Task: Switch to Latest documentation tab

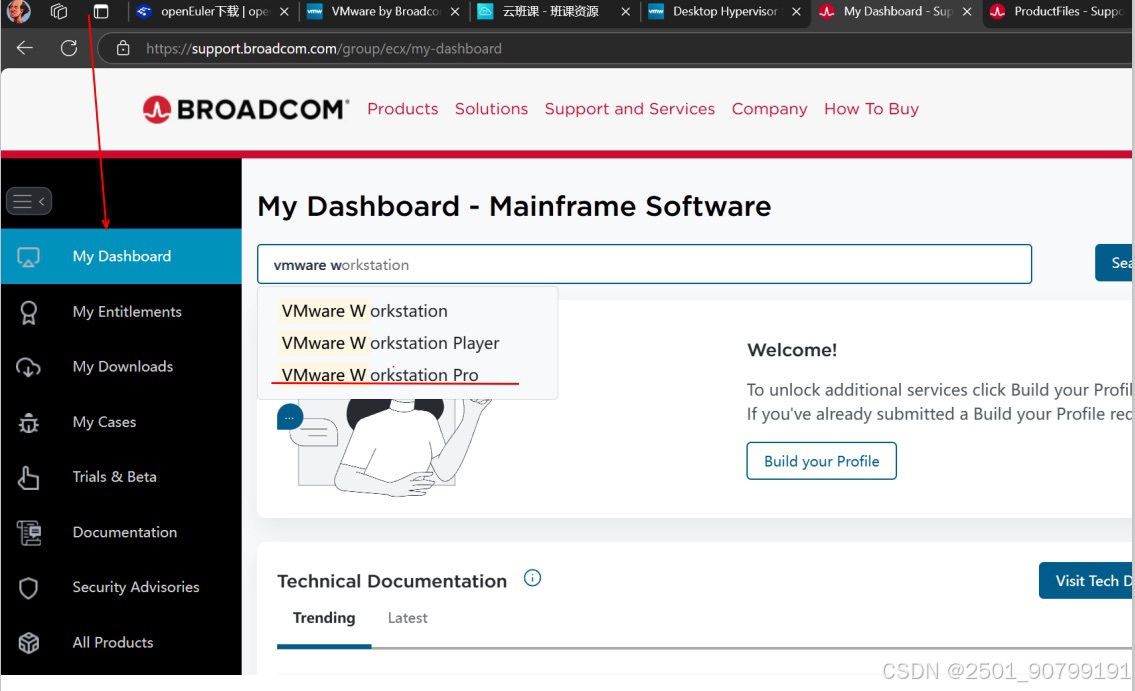Action: (x=408, y=618)
